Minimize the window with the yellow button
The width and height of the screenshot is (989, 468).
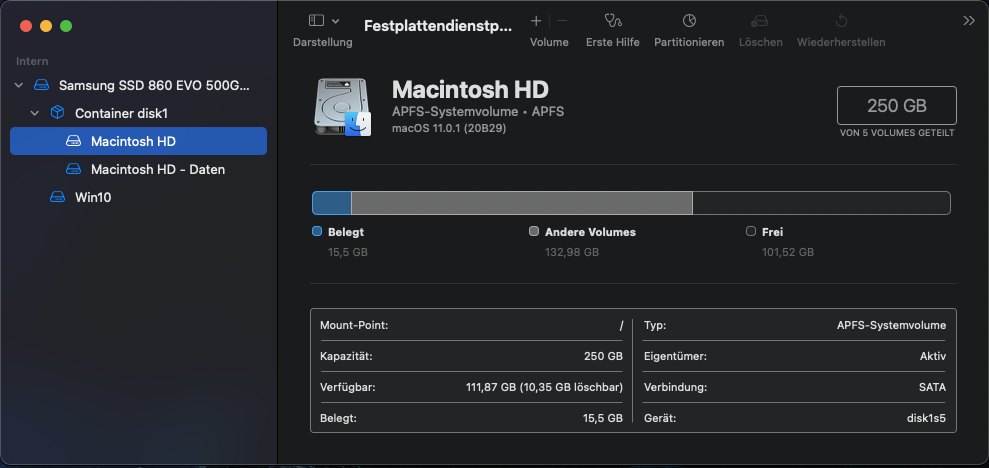[46, 26]
